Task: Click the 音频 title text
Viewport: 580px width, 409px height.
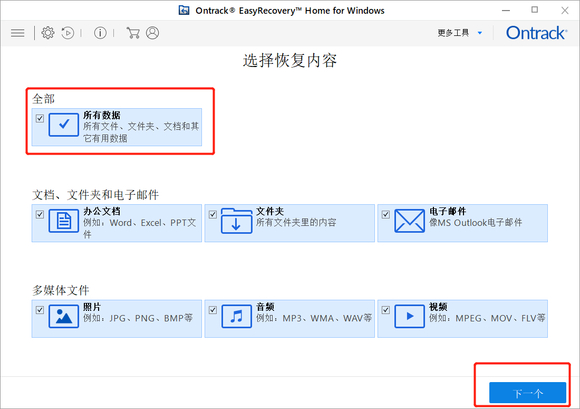Action: coord(265,307)
